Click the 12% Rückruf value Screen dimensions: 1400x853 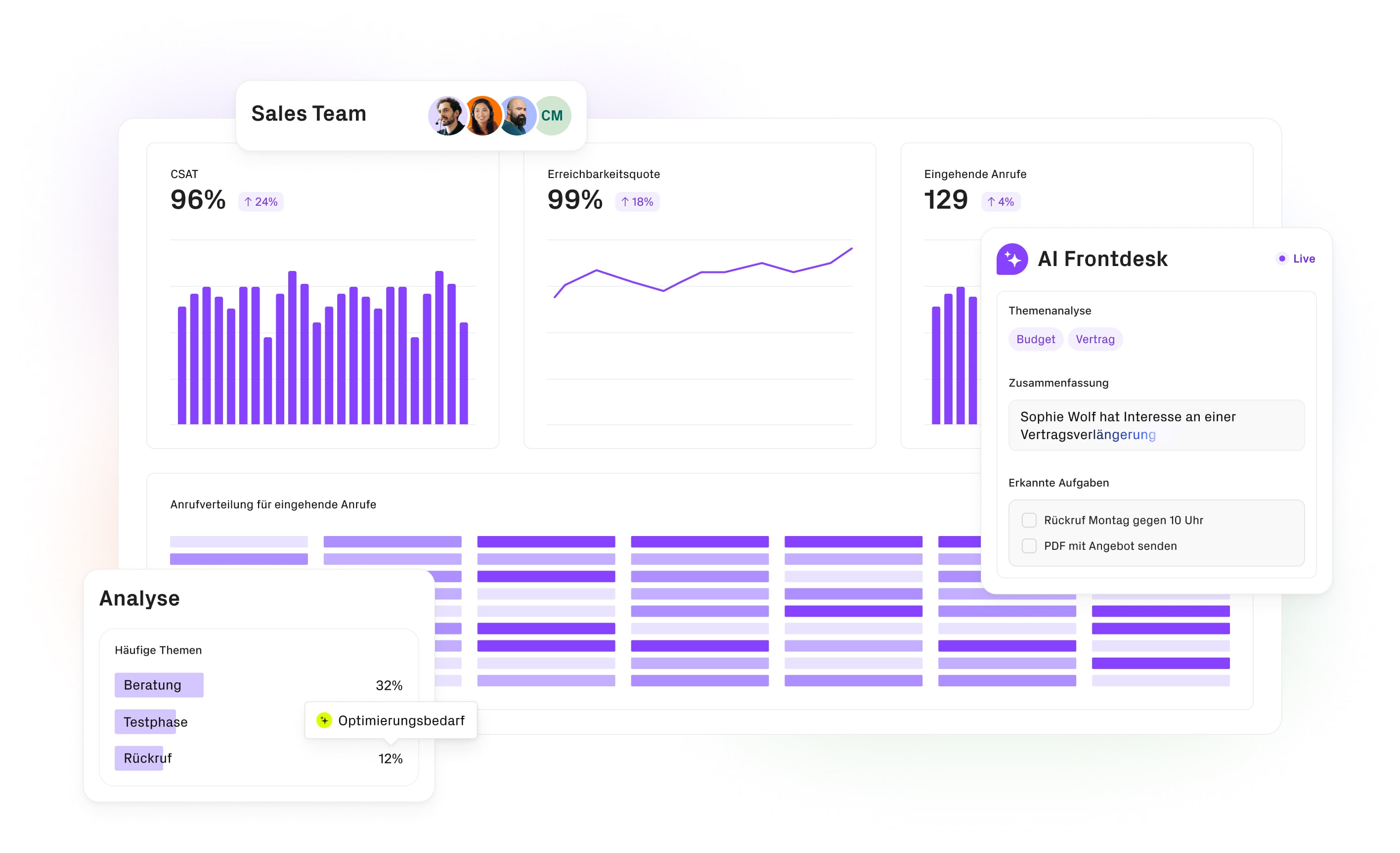point(391,759)
